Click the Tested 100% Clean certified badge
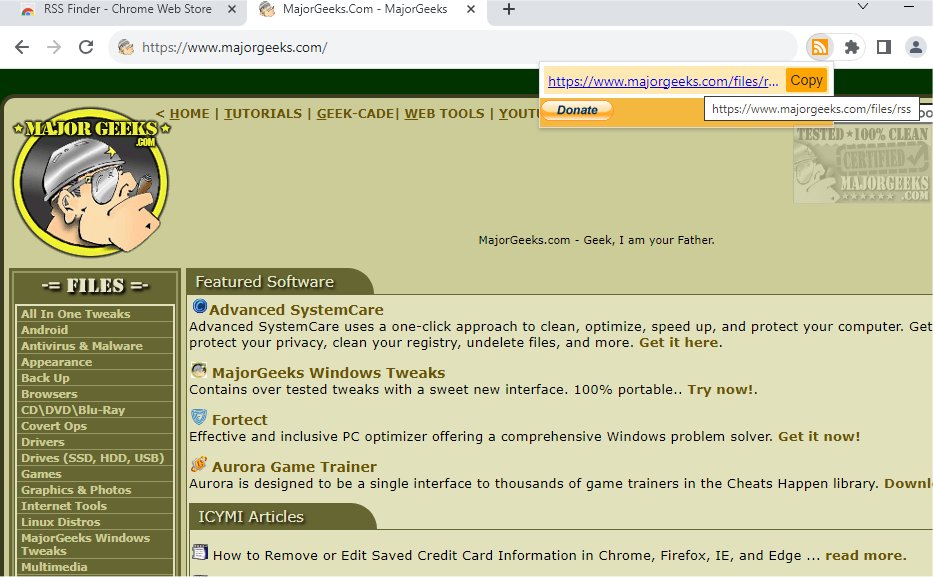This screenshot has height=577, width=933. point(862,165)
